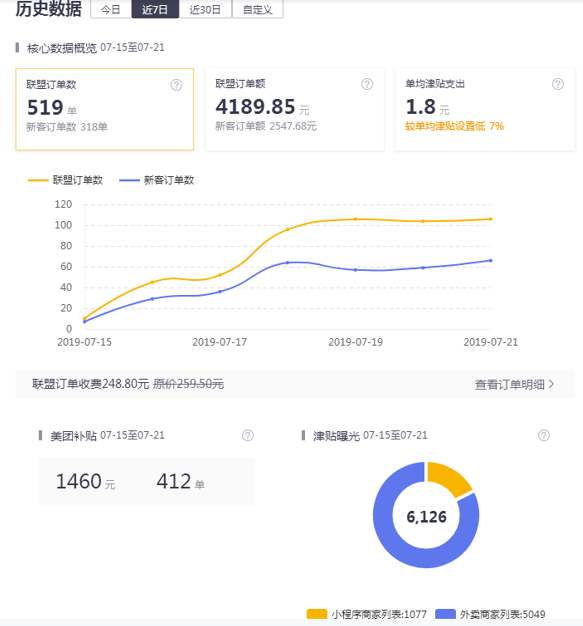583x626 pixels.
Task: Open help icon on 联盟订单数 card
Action: [176, 85]
